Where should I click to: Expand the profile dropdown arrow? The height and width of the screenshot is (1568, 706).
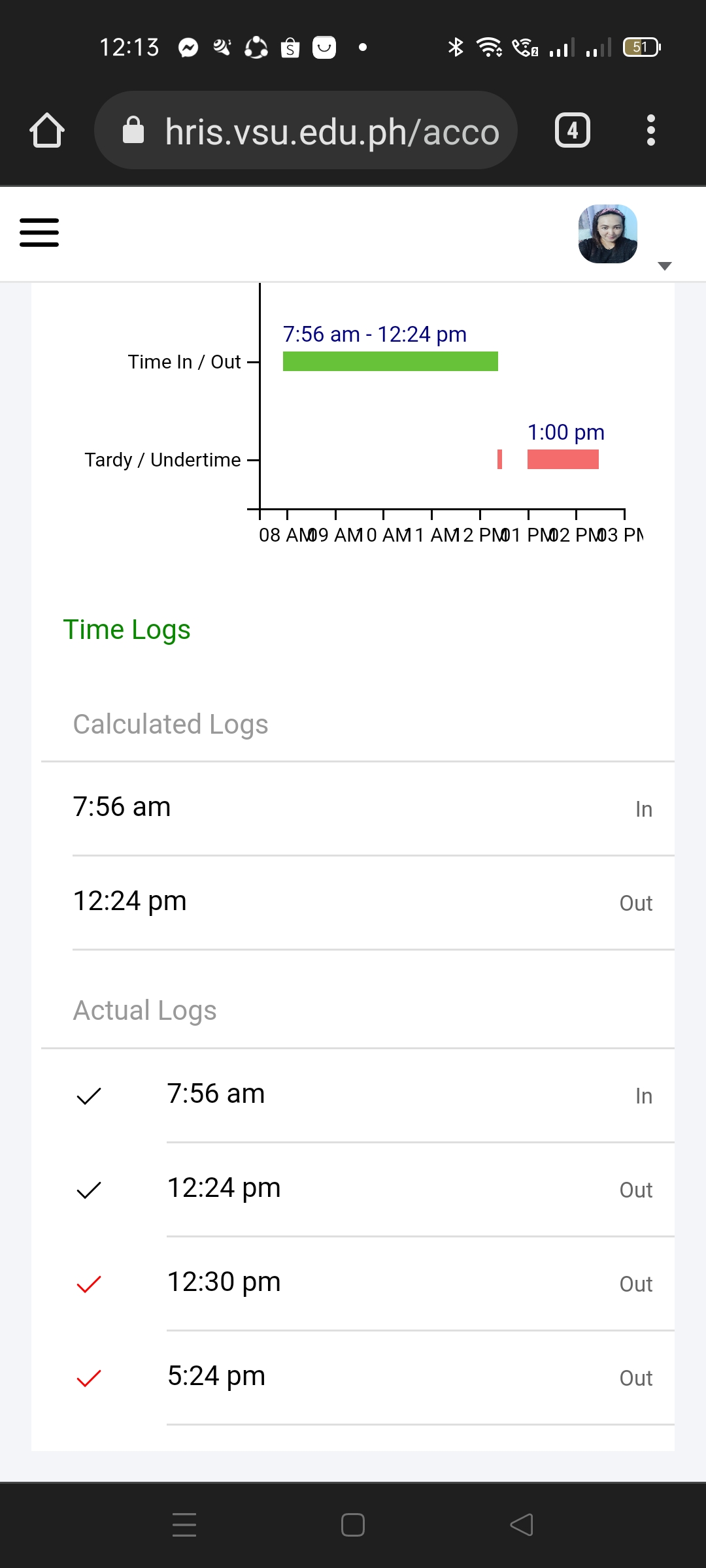(x=665, y=266)
